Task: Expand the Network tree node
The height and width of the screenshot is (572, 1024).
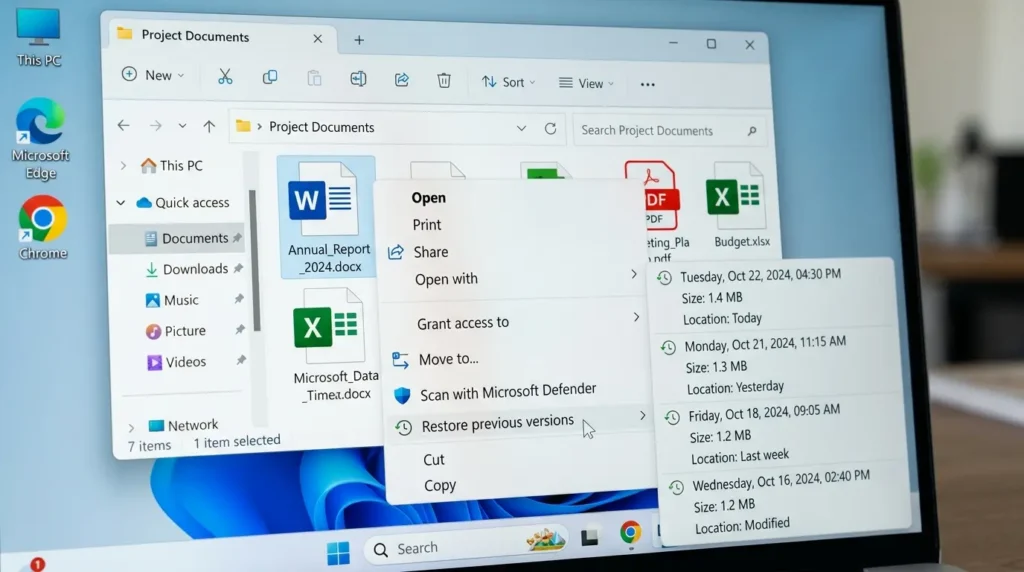Action: [x=131, y=428]
